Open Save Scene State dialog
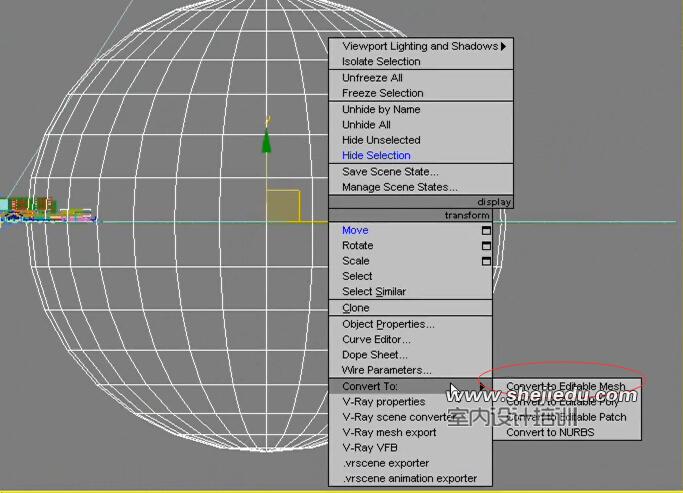 pyautogui.click(x=421, y=172)
